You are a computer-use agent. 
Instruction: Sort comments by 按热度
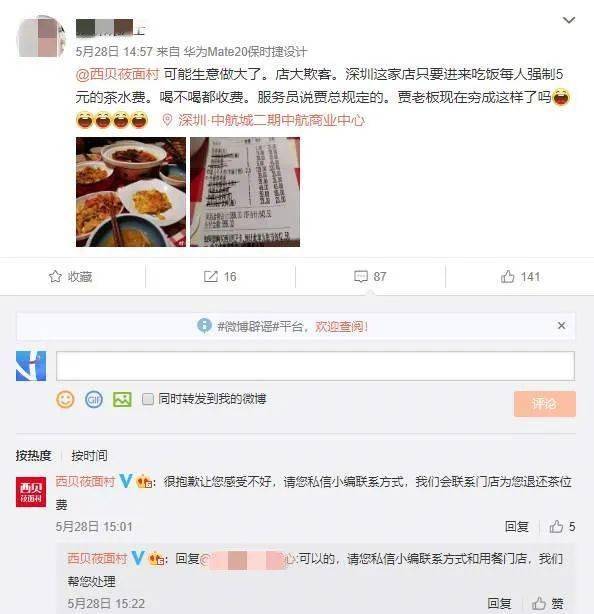coord(34,455)
